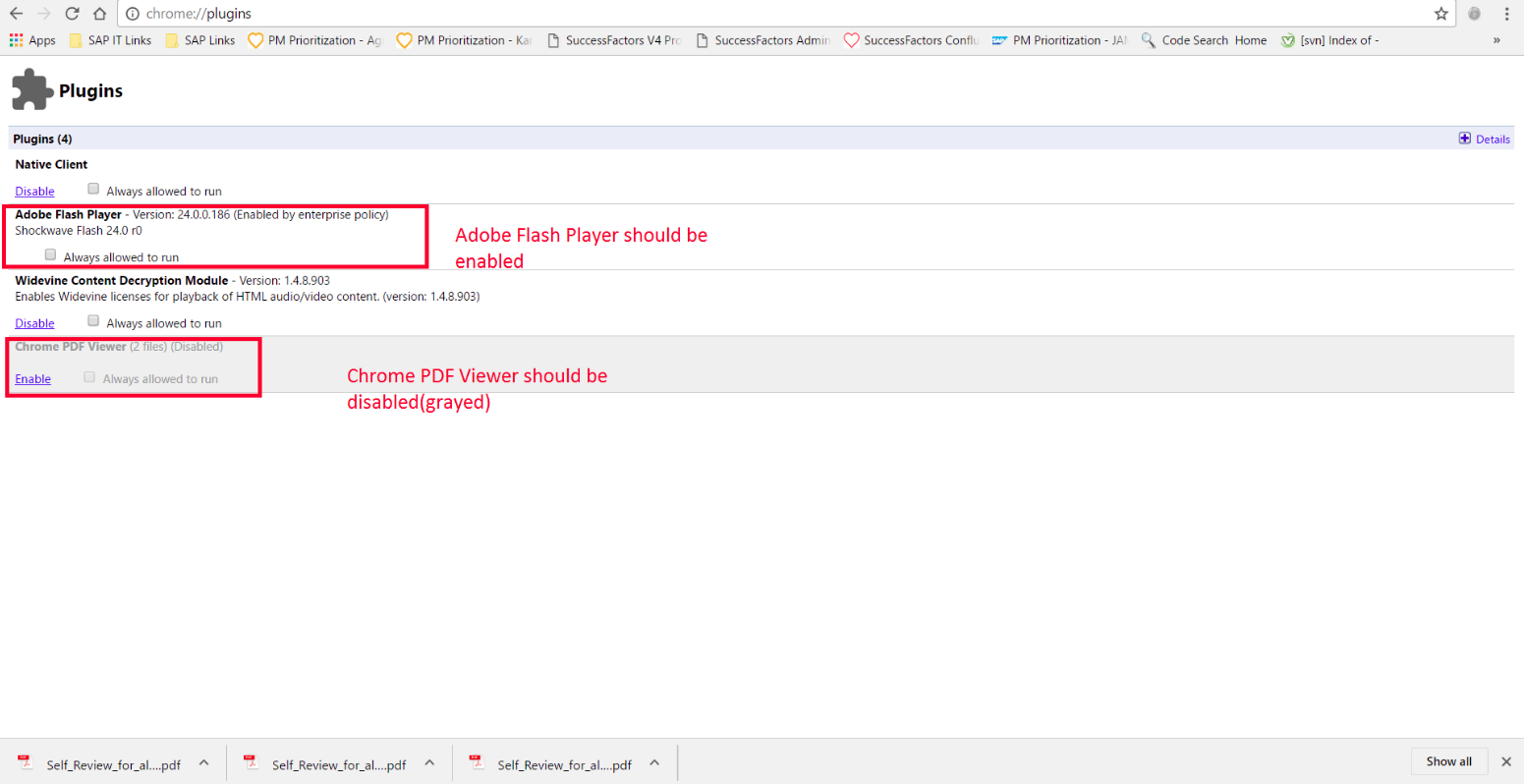The height and width of the screenshot is (784, 1525).
Task: Click the third download's PDF file icon
Action: 477,762
